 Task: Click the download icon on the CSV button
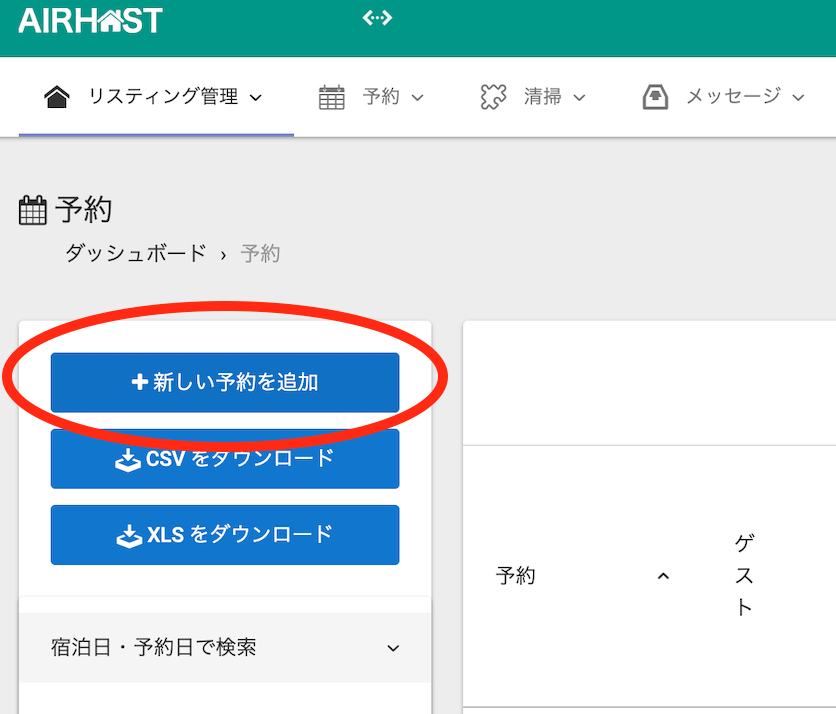click(128, 460)
